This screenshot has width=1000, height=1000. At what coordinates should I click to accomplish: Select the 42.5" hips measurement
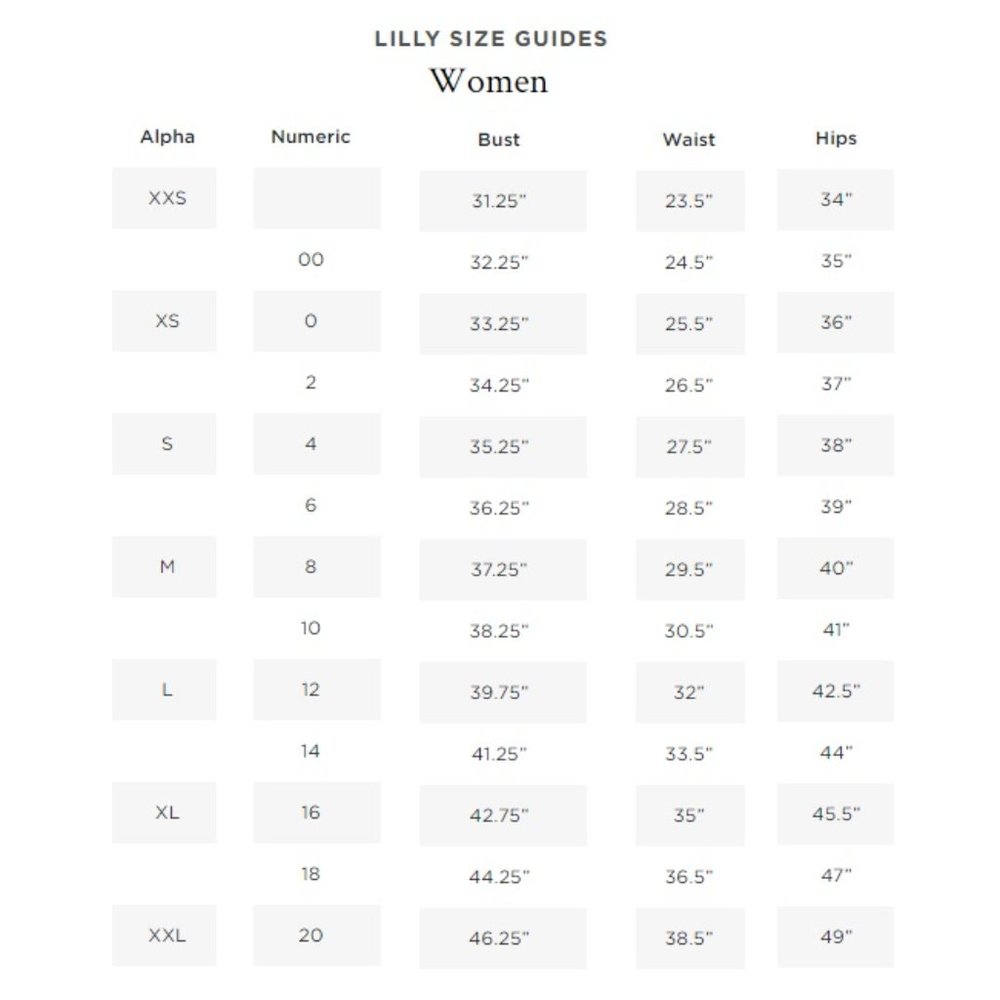coord(835,691)
